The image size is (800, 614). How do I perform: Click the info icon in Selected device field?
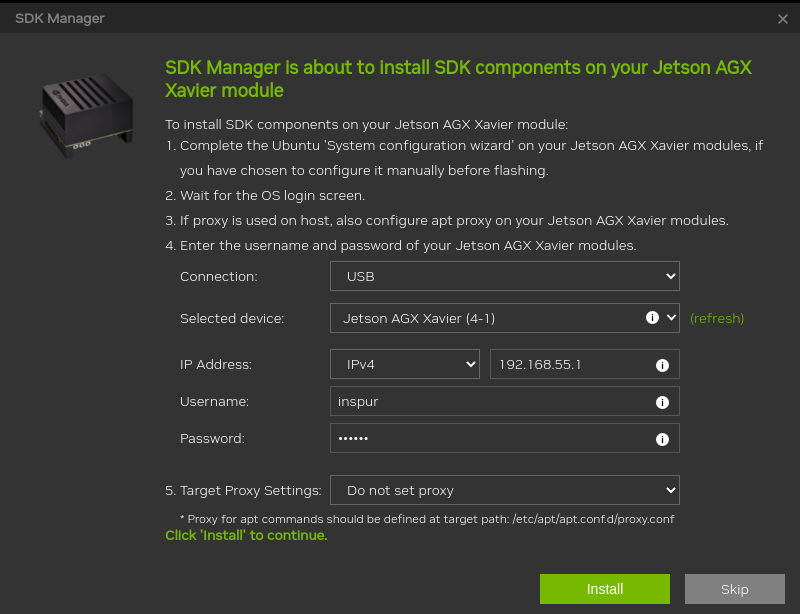(x=652, y=317)
